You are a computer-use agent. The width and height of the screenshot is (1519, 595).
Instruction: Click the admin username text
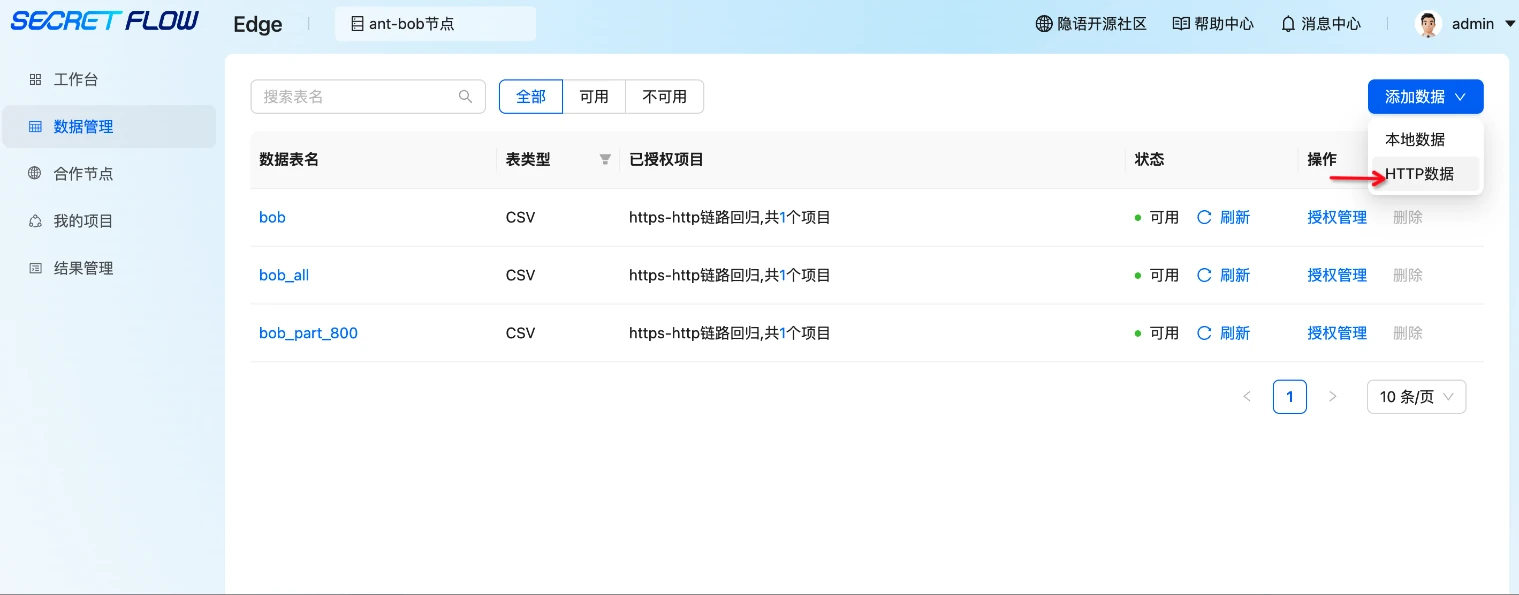(x=1473, y=24)
